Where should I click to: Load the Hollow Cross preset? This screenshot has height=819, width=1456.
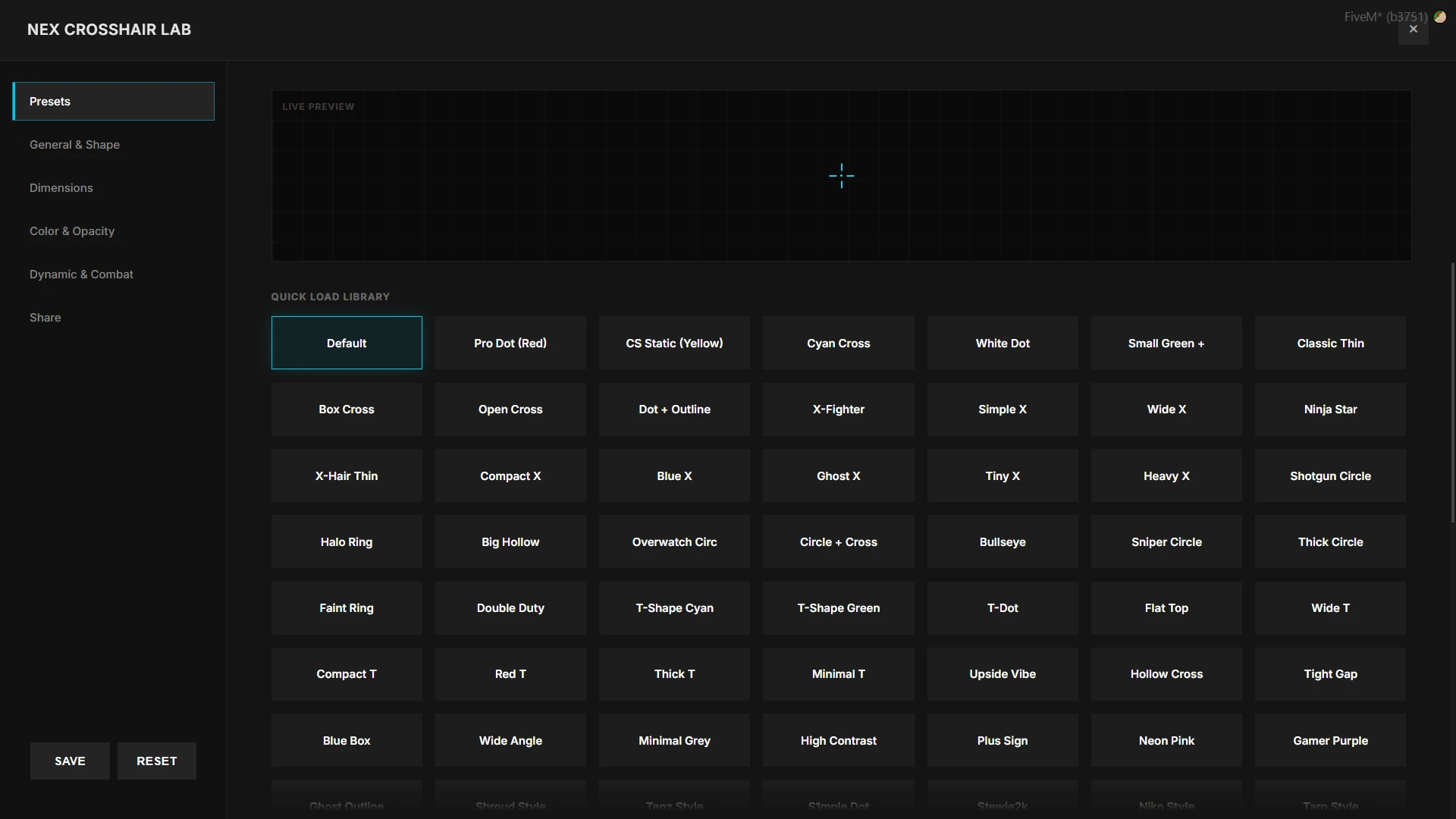[x=1166, y=674]
